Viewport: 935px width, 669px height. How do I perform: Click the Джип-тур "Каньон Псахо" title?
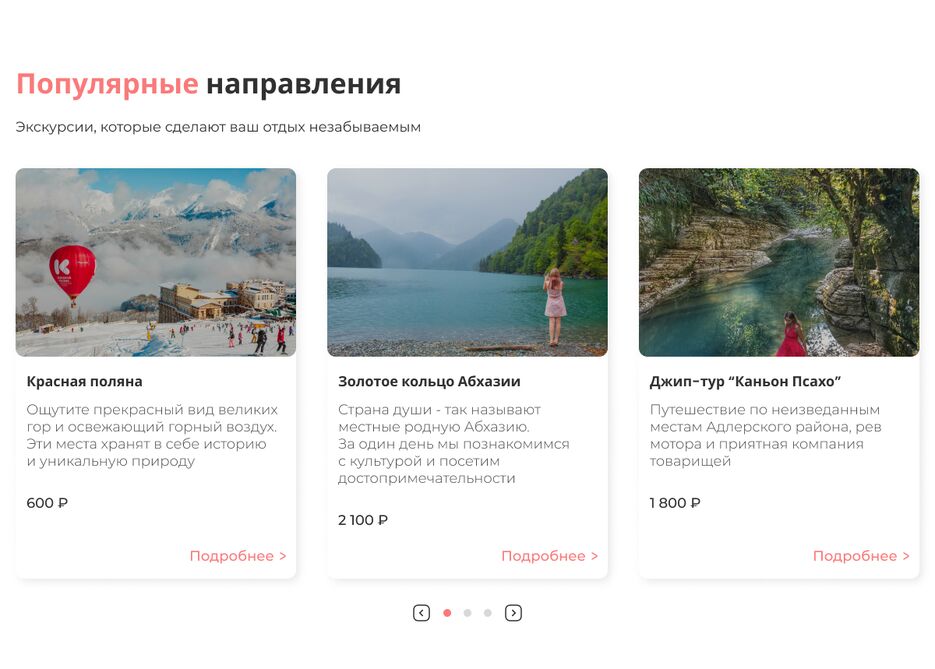click(745, 382)
